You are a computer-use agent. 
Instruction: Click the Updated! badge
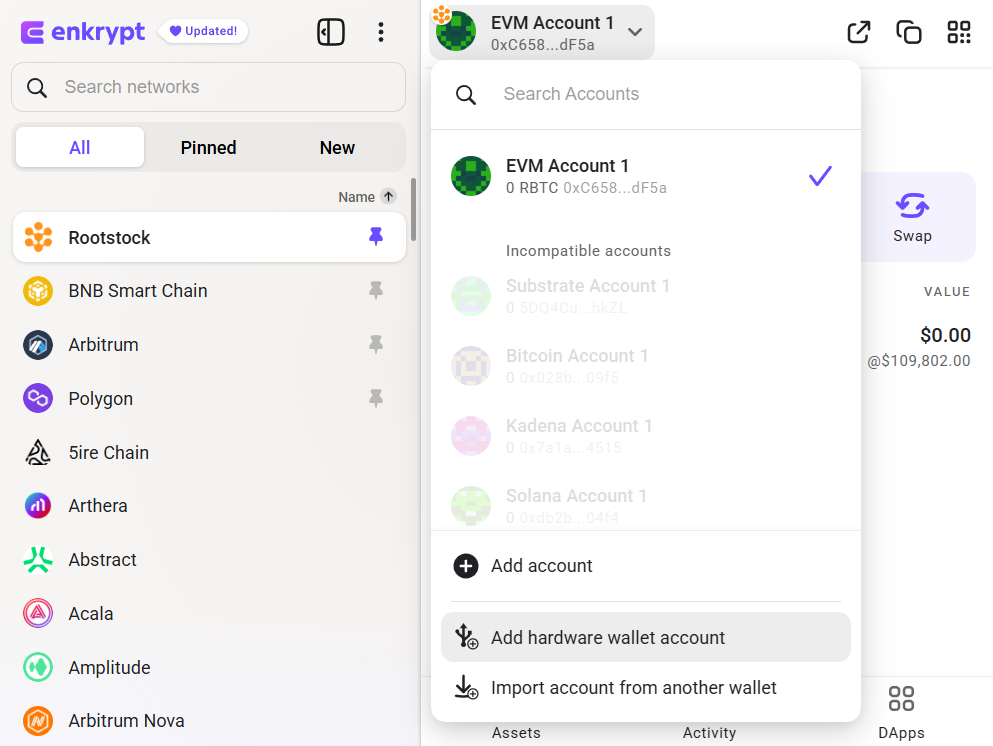(203, 31)
